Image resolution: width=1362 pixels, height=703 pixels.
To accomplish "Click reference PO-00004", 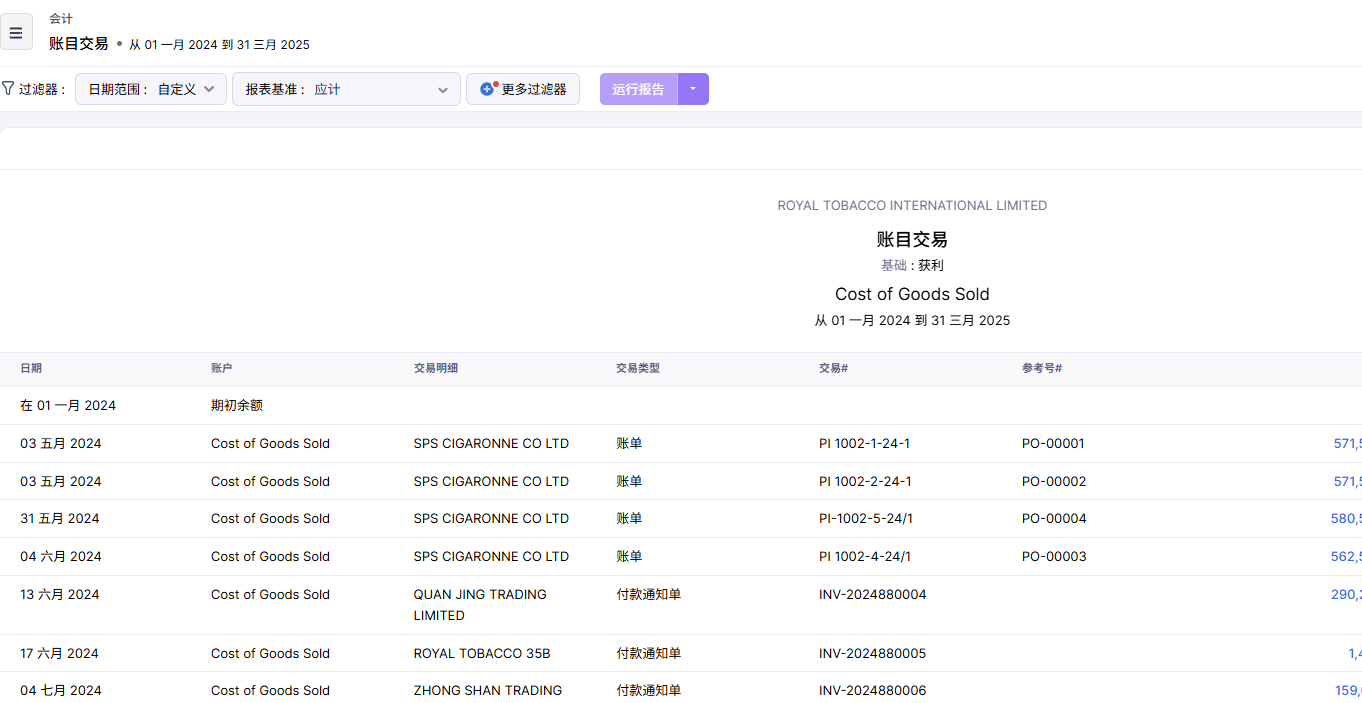I will pyautogui.click(x=1054, y=518).
